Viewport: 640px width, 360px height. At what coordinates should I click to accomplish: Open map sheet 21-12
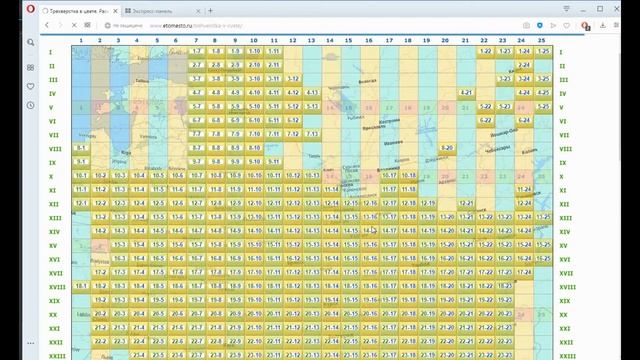click(293, 327)
